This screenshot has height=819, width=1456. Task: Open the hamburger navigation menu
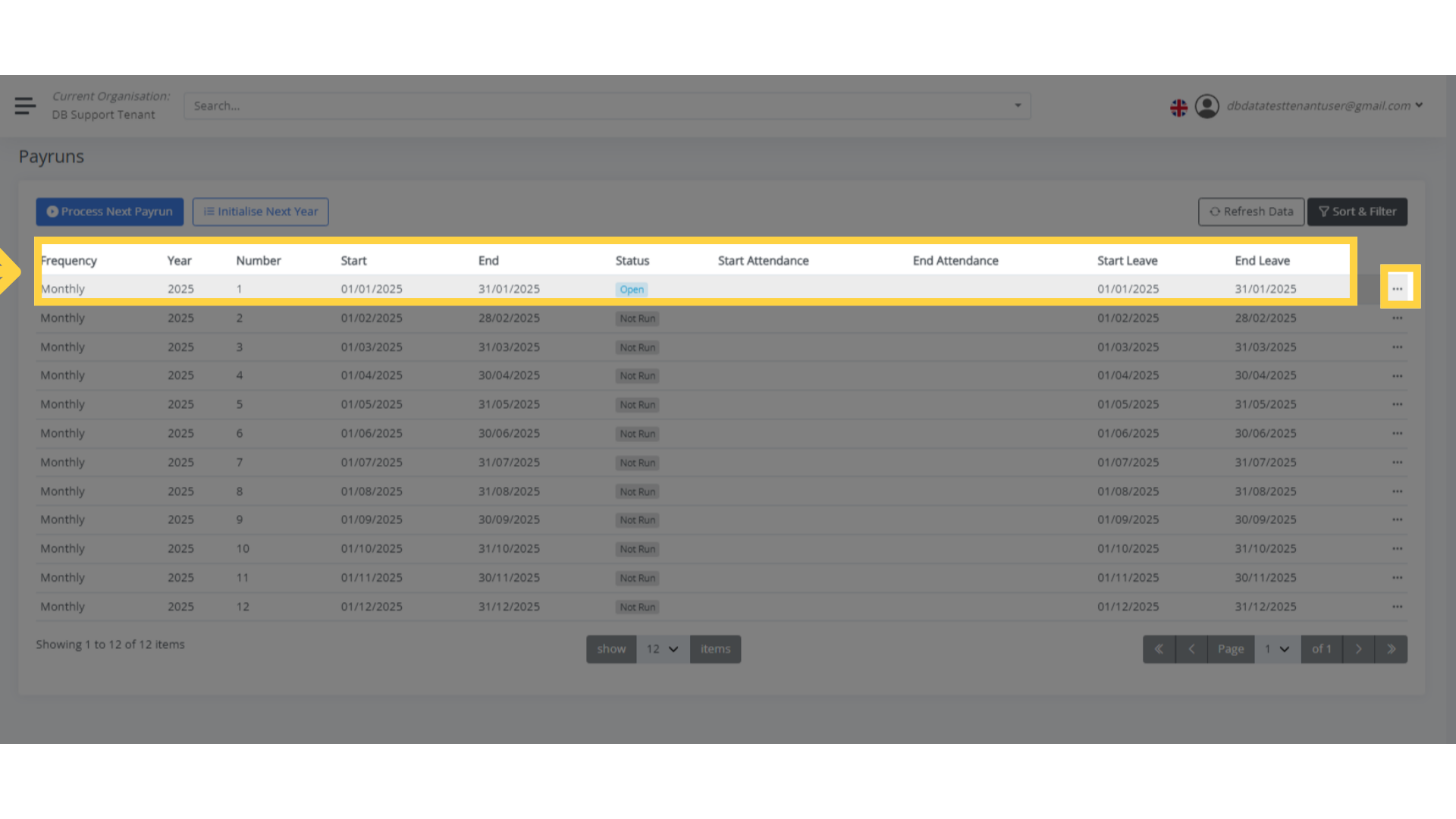click(x=24, y=105)
